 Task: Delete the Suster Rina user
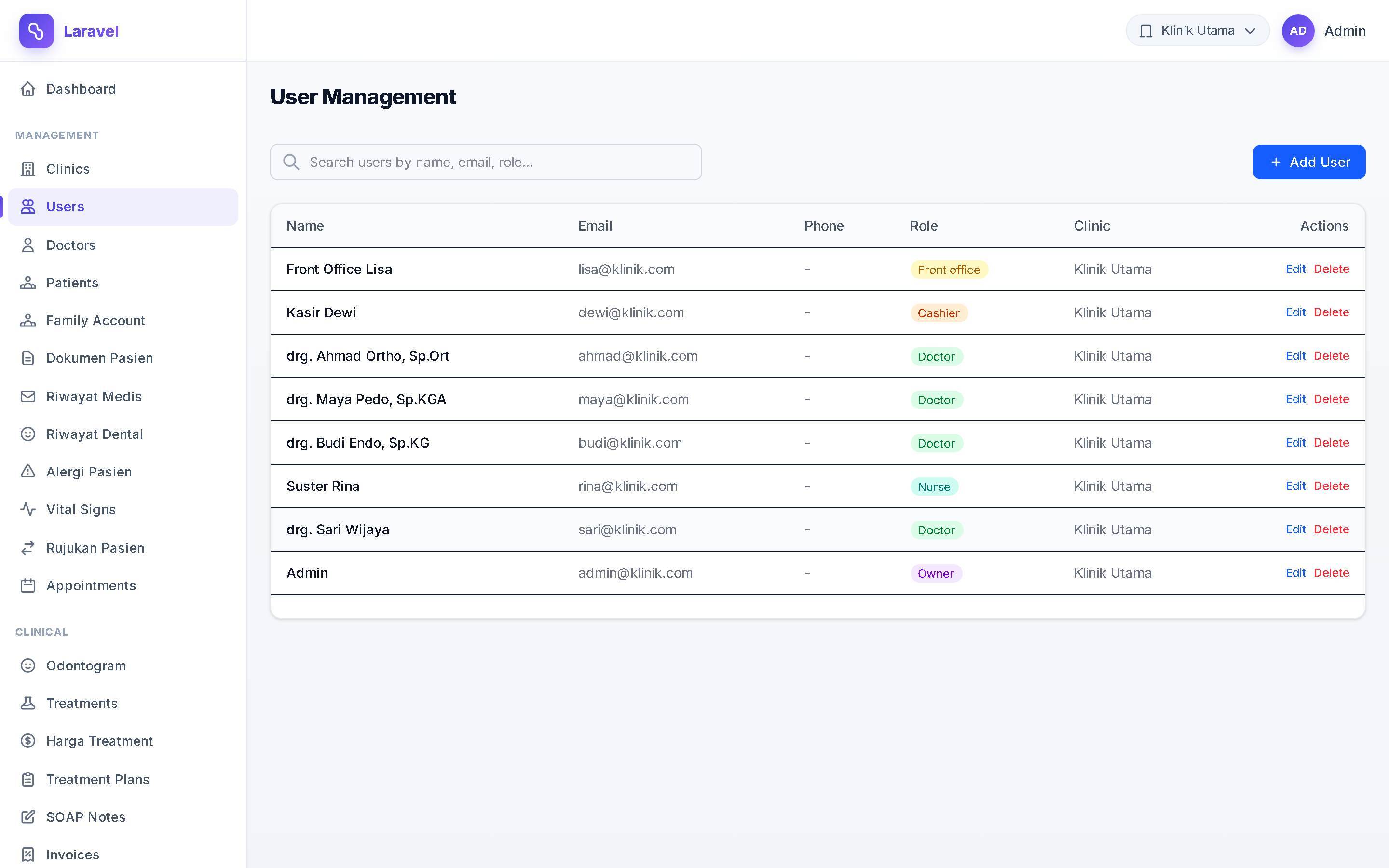coord(1331,486)
